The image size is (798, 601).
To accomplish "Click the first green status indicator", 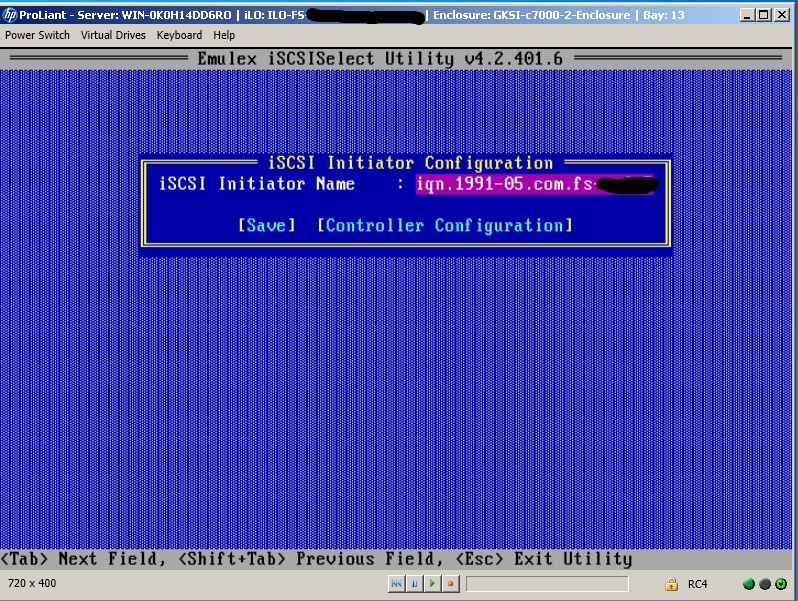I will tap(749, 584).
